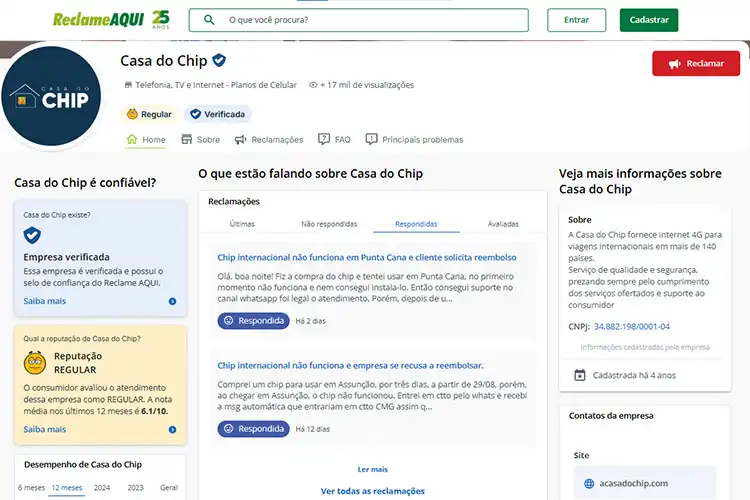The height and width of the screenshot is (500, 750).
Task: Click the Reclamações tab megaphone icon
Action: 240,140
